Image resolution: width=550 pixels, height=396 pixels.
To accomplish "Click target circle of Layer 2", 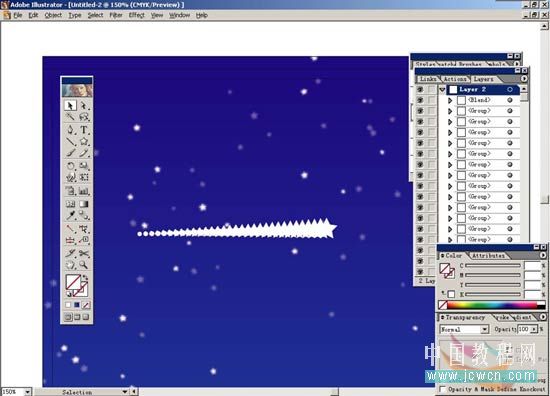I will pyautogui.click(x=510, y=89).
